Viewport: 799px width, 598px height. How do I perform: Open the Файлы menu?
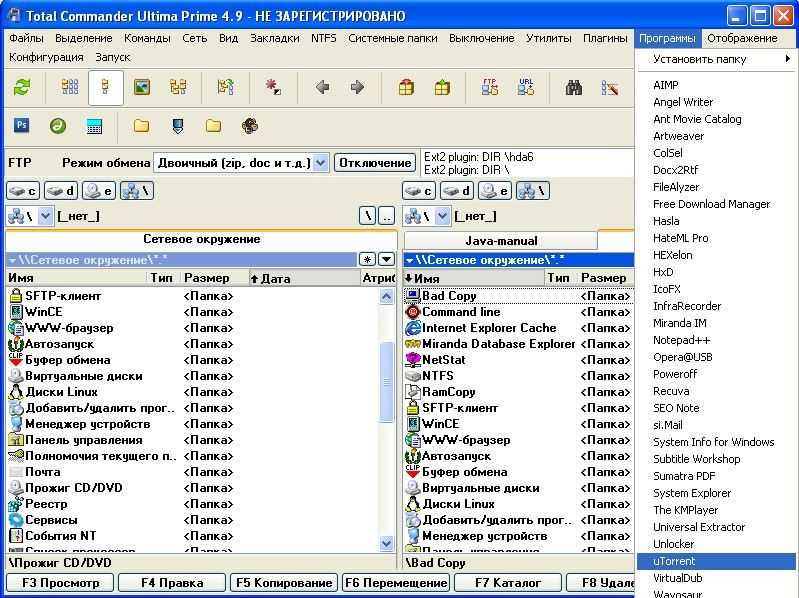click(26, 38)
